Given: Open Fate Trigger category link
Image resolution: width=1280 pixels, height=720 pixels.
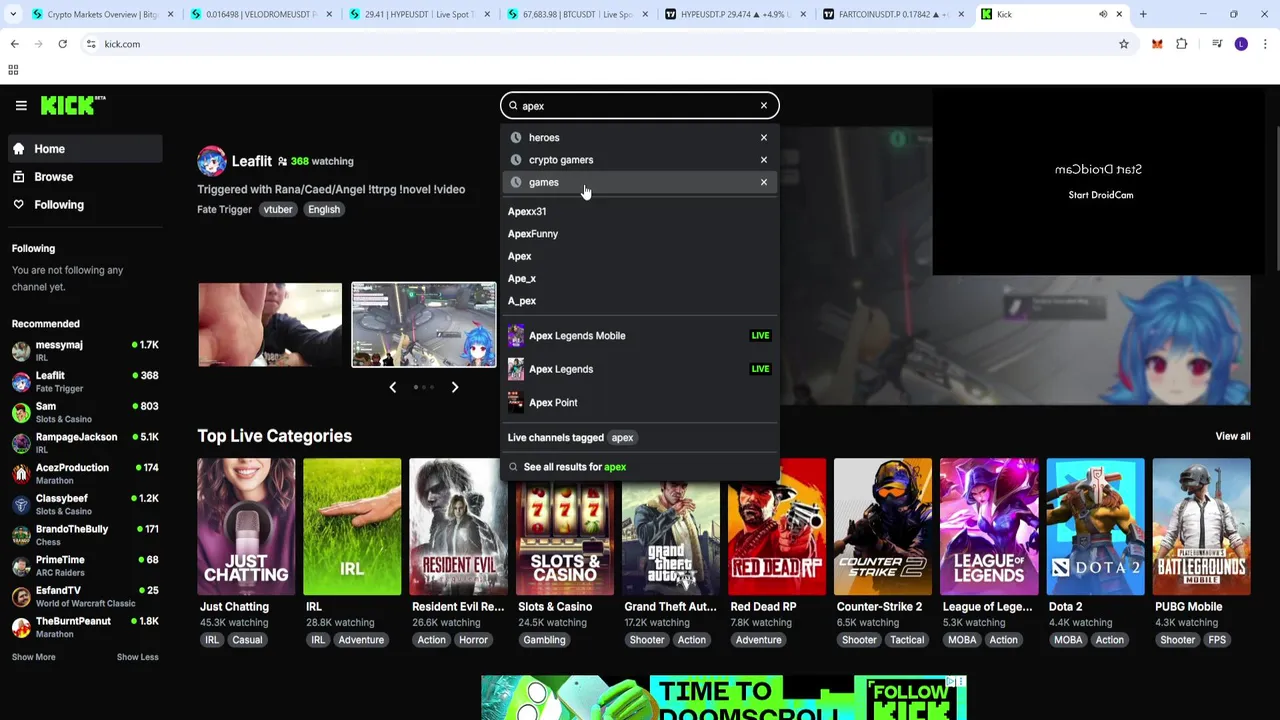Looking at the screenshot, I should [224, 210].
